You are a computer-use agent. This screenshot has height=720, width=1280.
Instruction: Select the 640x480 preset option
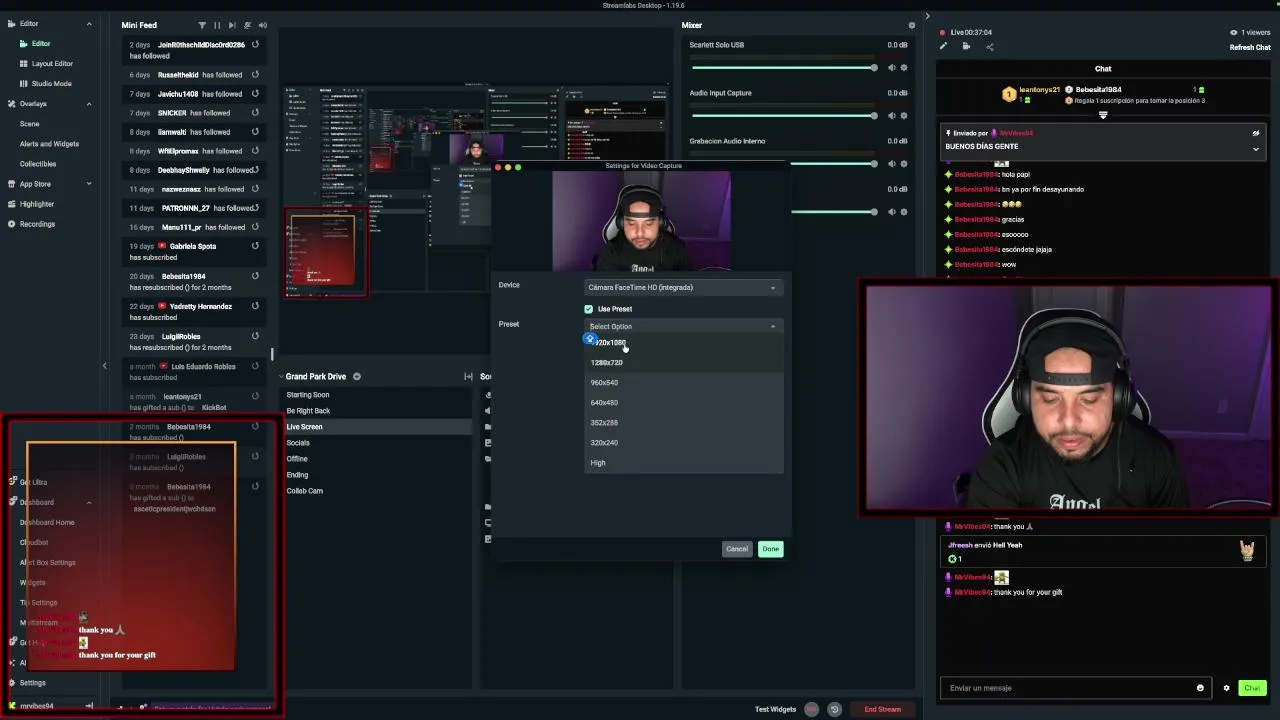(683, 403)
